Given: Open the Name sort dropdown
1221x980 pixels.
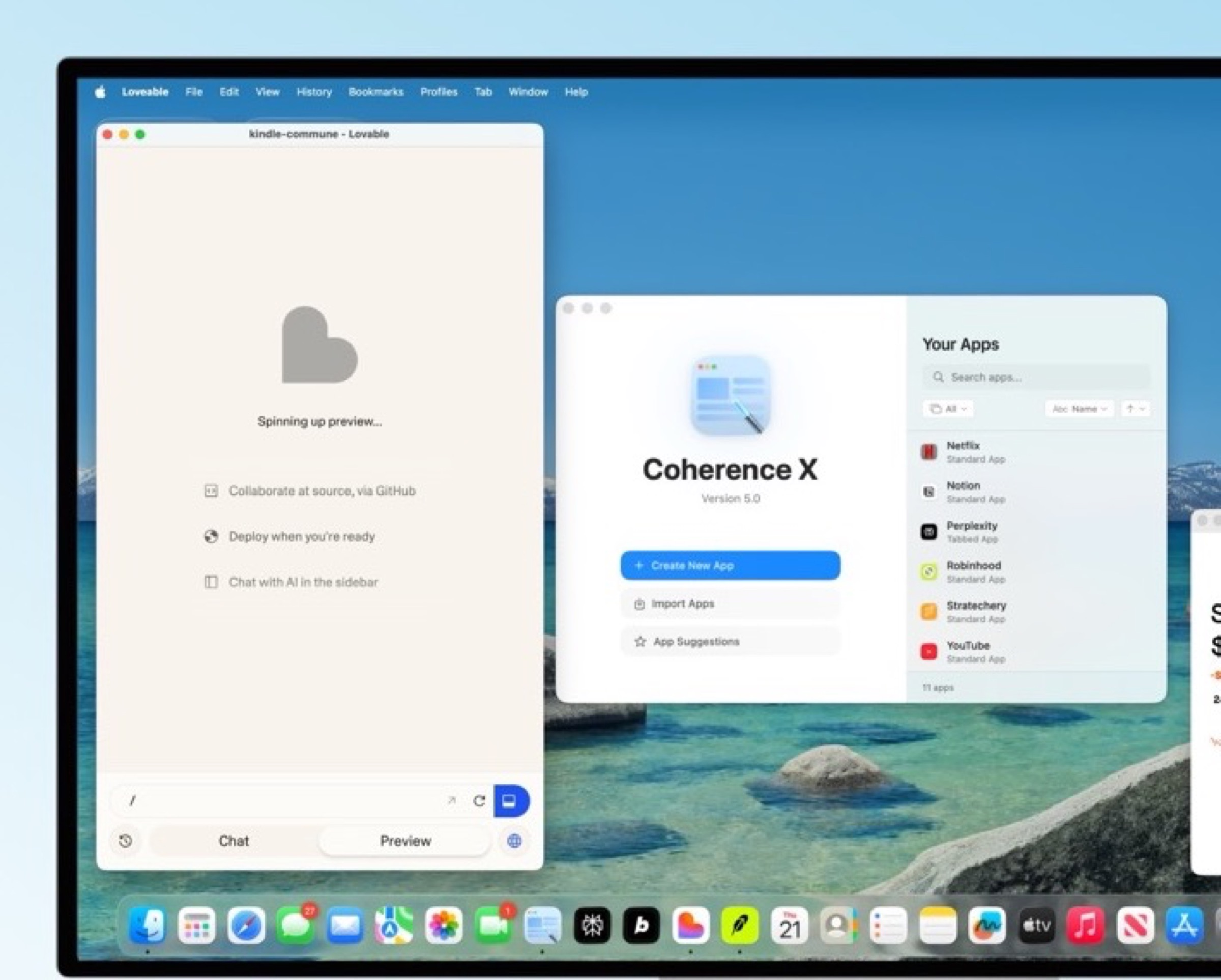Looking at the screenshot, I should coord(1080,409).
